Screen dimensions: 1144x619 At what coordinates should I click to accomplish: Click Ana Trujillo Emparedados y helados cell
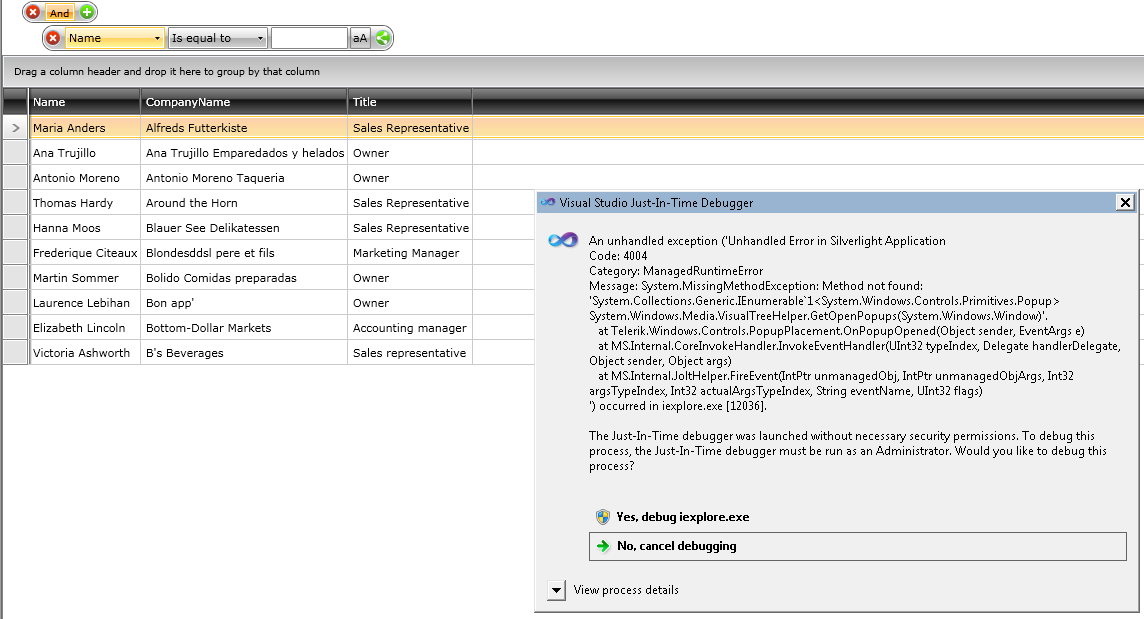pos(244,153)
